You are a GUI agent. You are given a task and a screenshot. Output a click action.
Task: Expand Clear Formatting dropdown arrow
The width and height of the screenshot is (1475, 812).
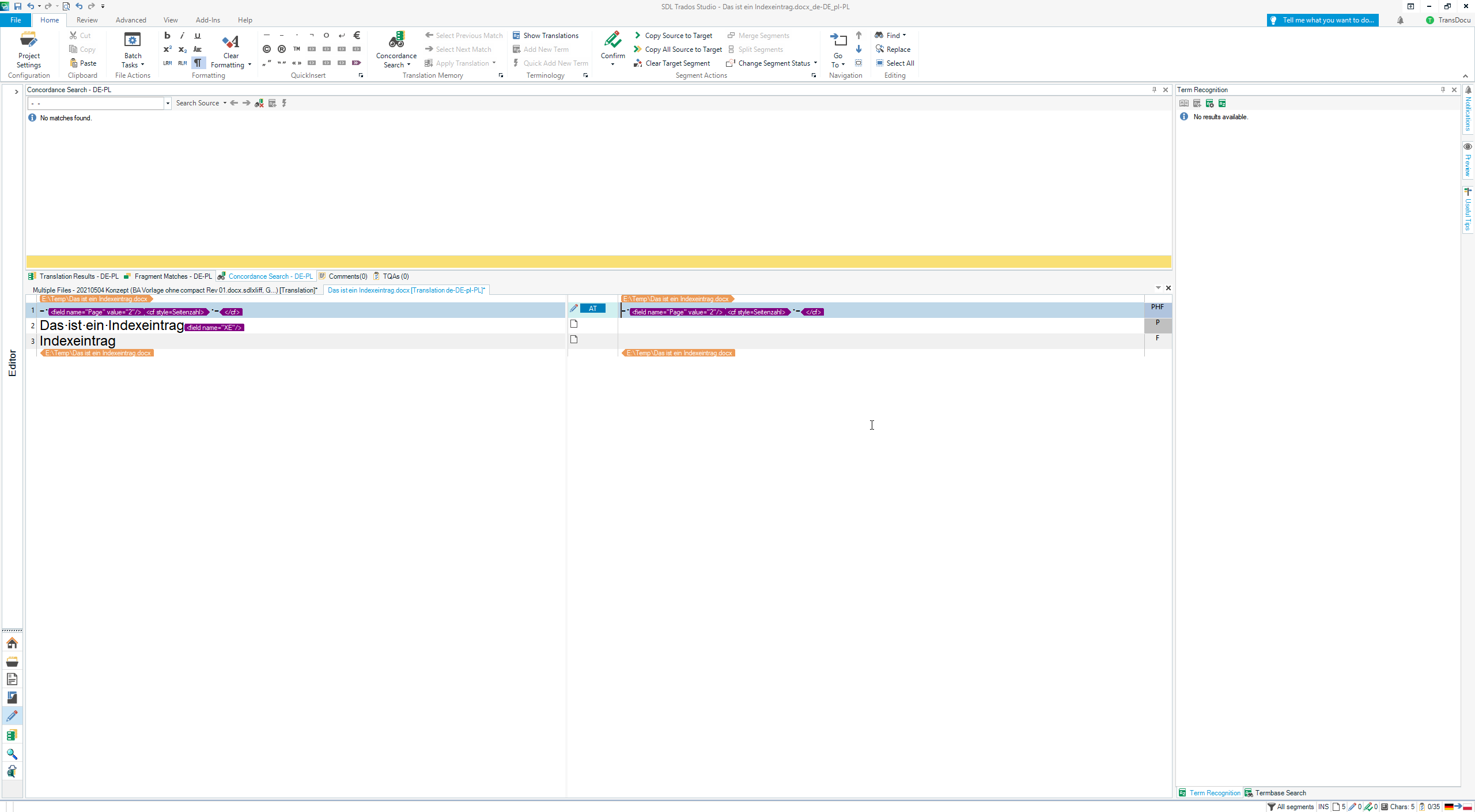pos(249,65)
